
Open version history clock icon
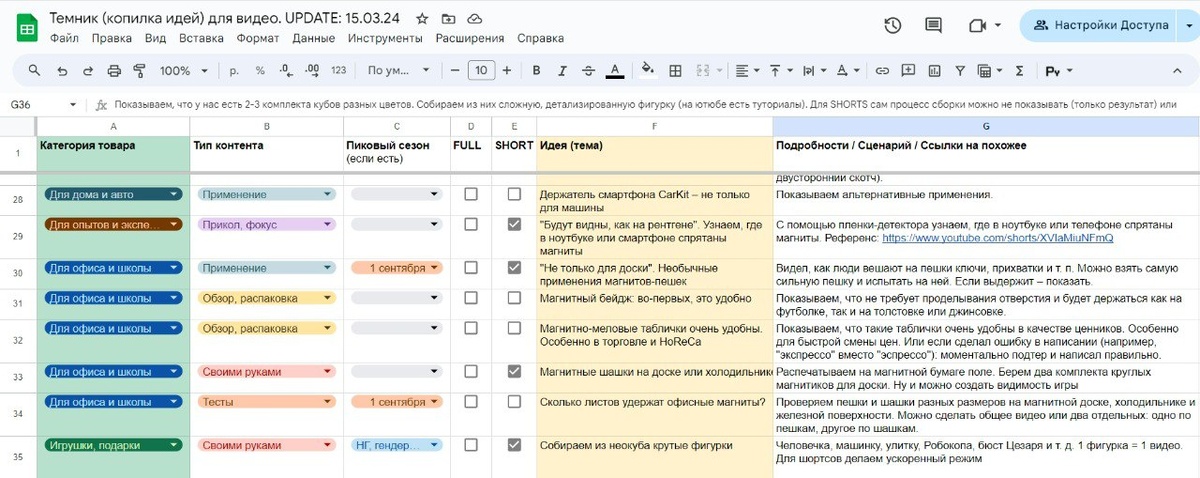click(893, 26)
